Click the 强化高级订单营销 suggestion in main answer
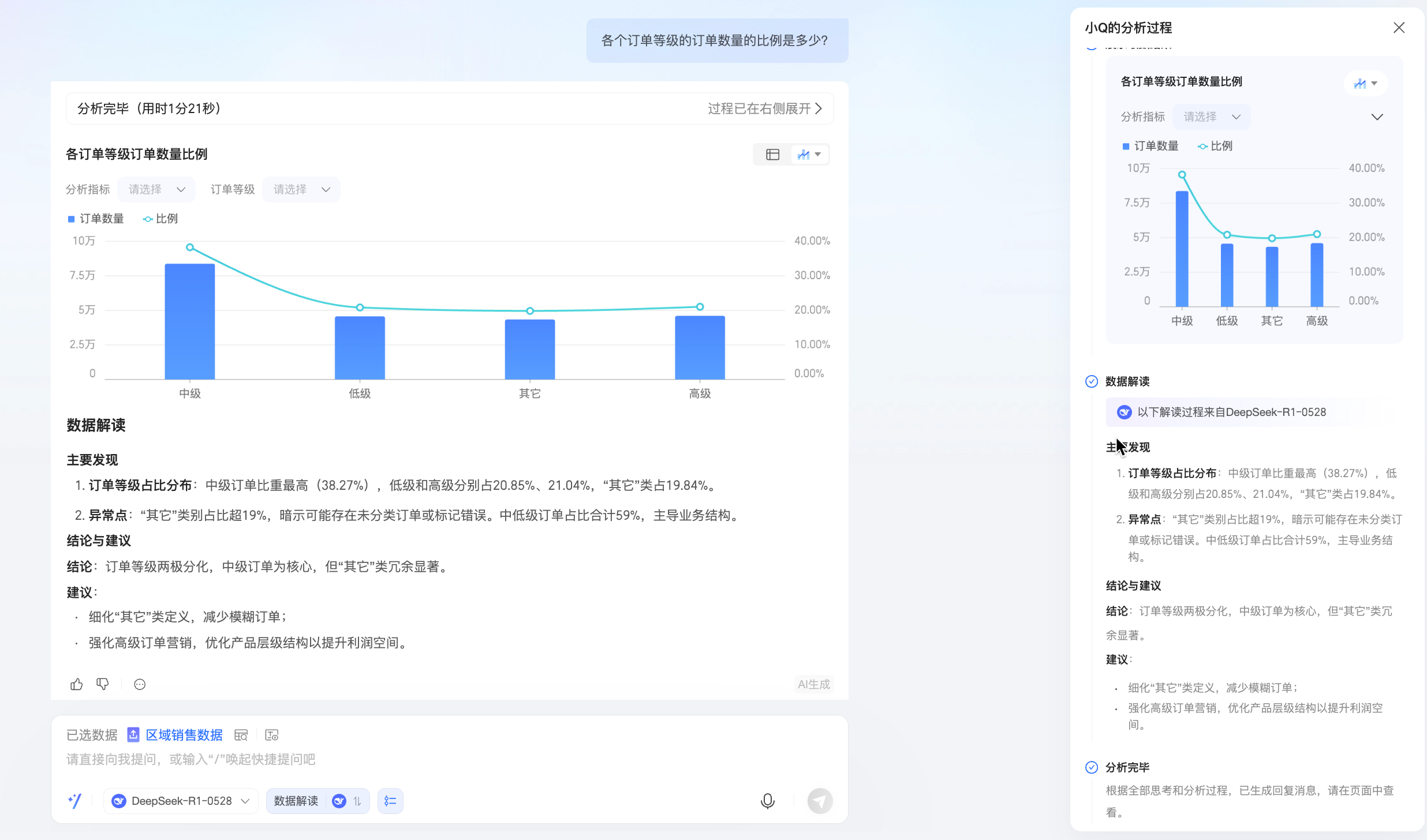The height and width of the screenshot is (840, 1427). [249, 643]
